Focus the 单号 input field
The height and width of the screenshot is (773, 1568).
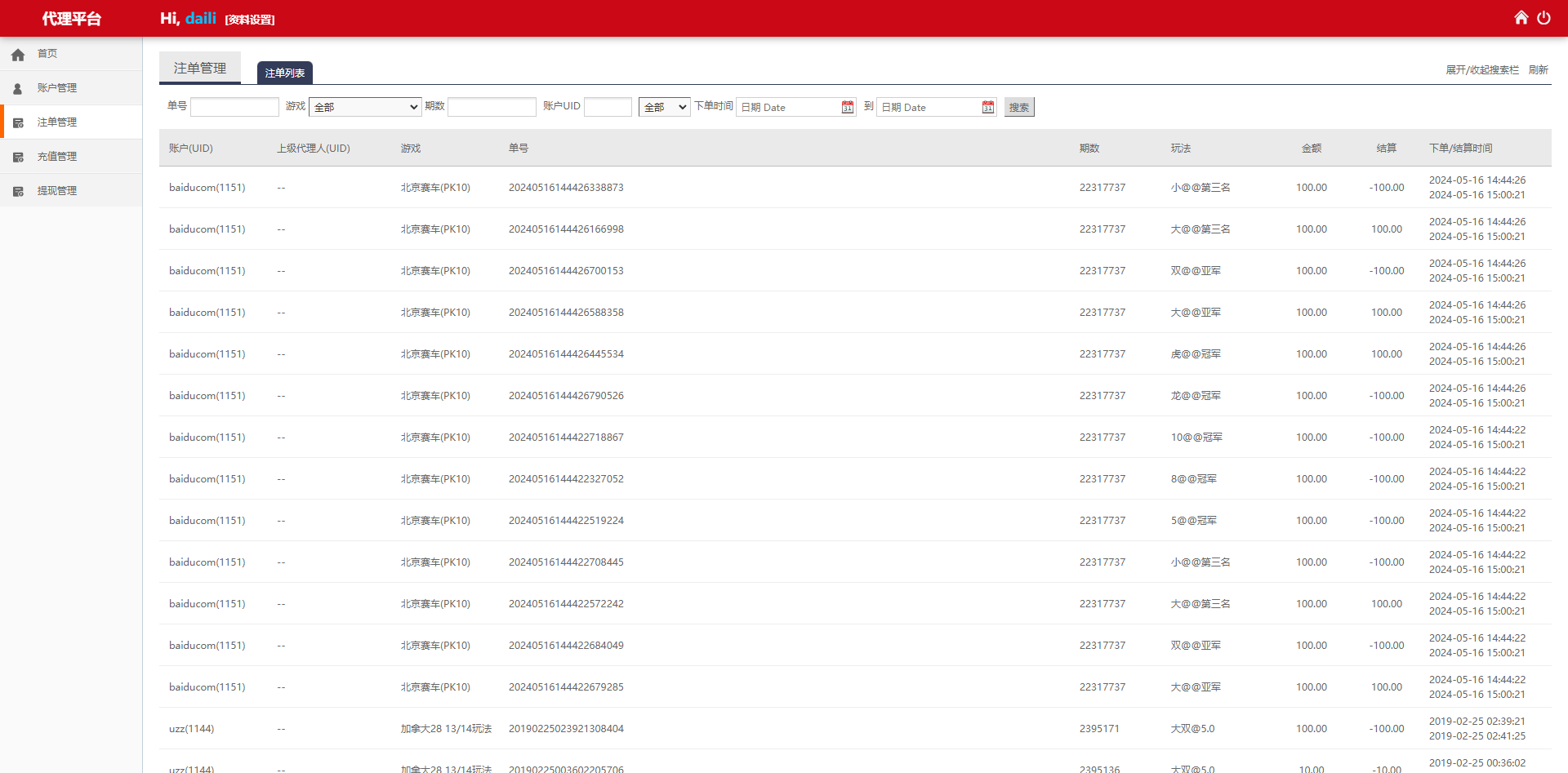pos(234,107)
